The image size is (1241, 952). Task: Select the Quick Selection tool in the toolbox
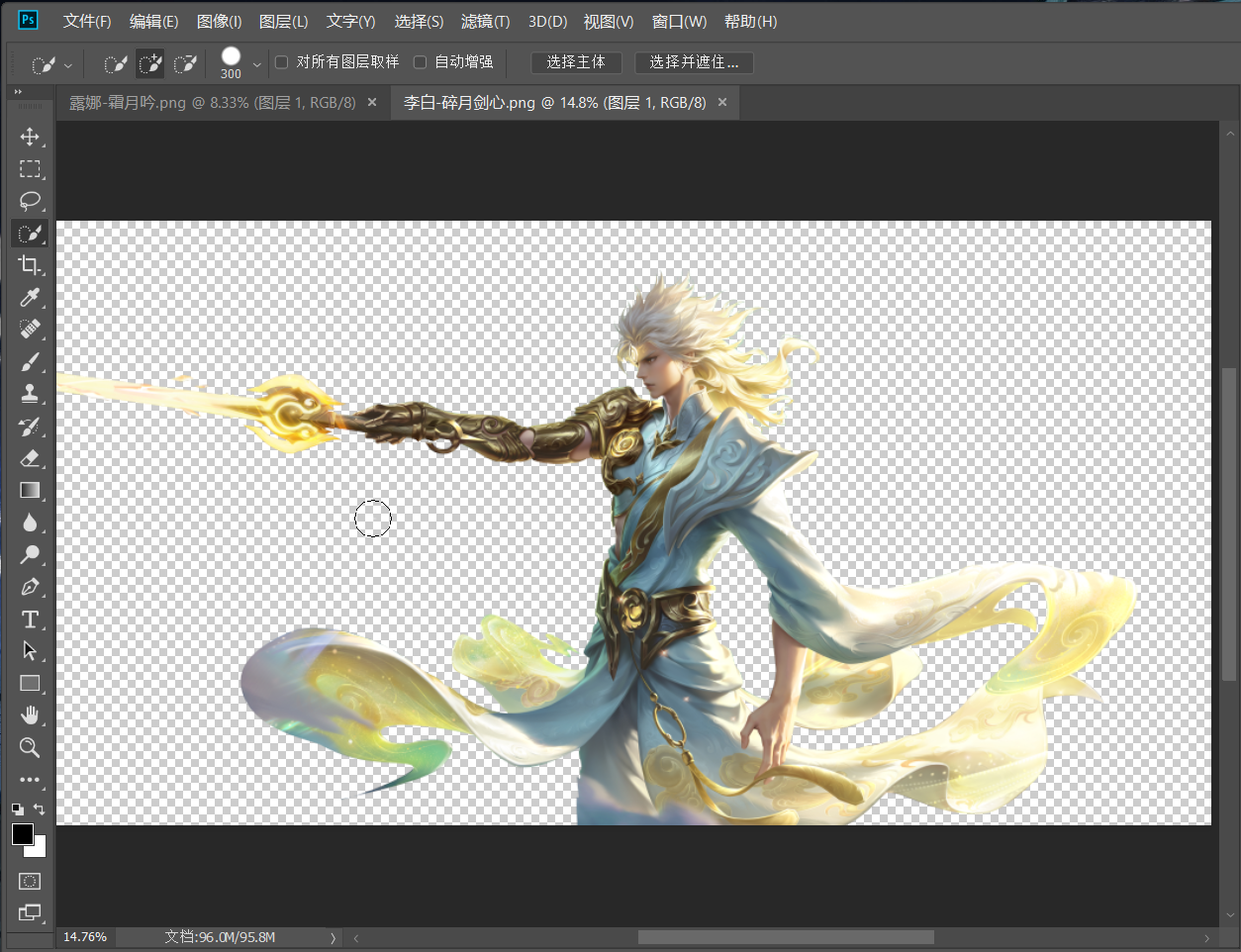click(30, 234)
